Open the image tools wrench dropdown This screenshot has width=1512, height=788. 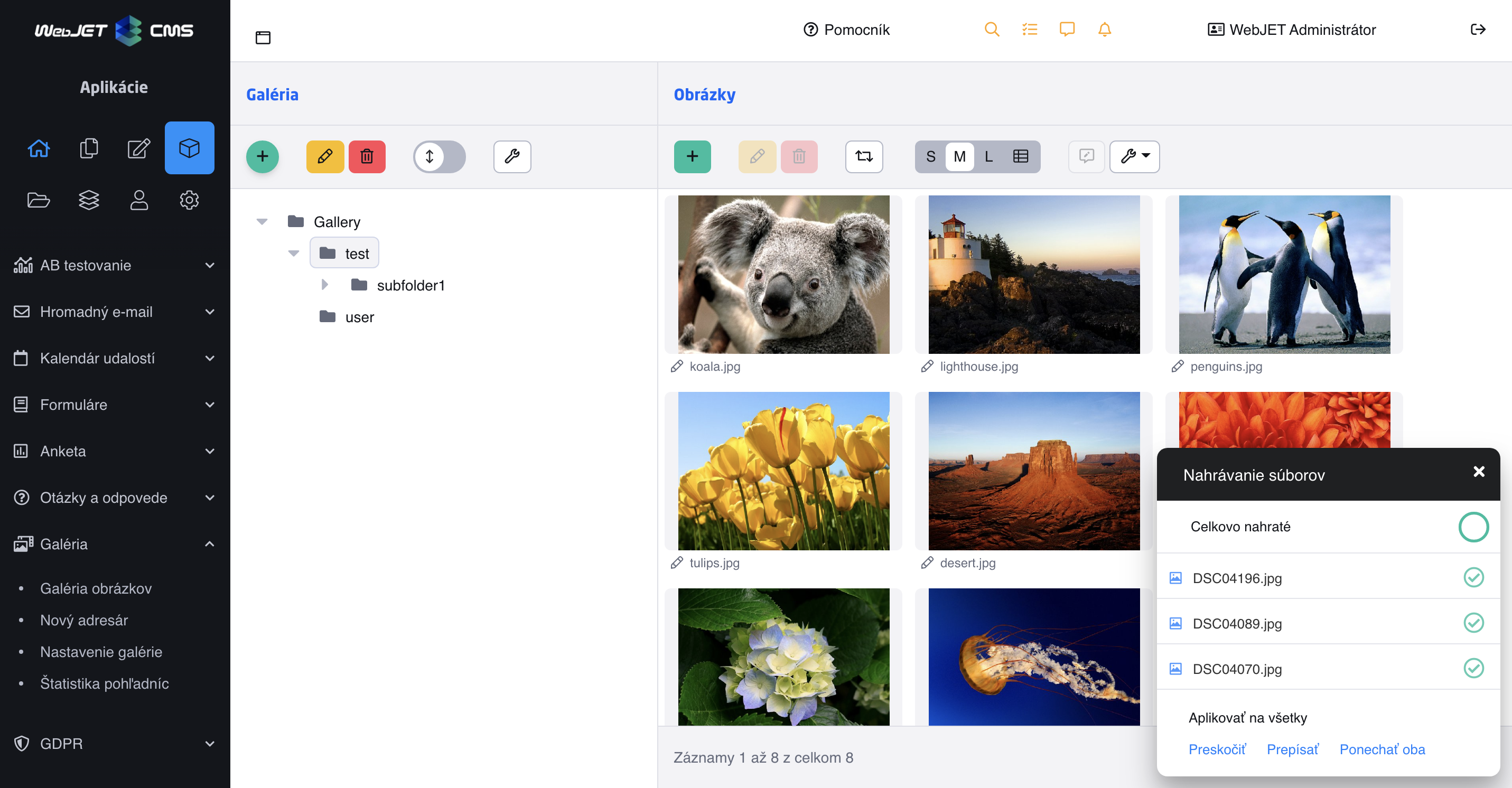click(1133, 157)
